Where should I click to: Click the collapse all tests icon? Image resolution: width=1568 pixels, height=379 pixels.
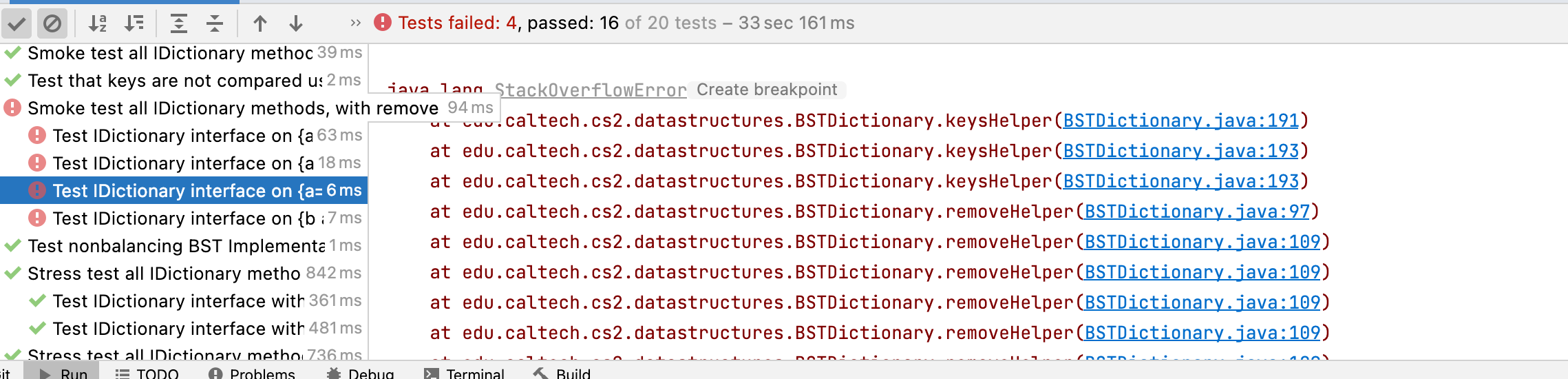tap(215, 24)
